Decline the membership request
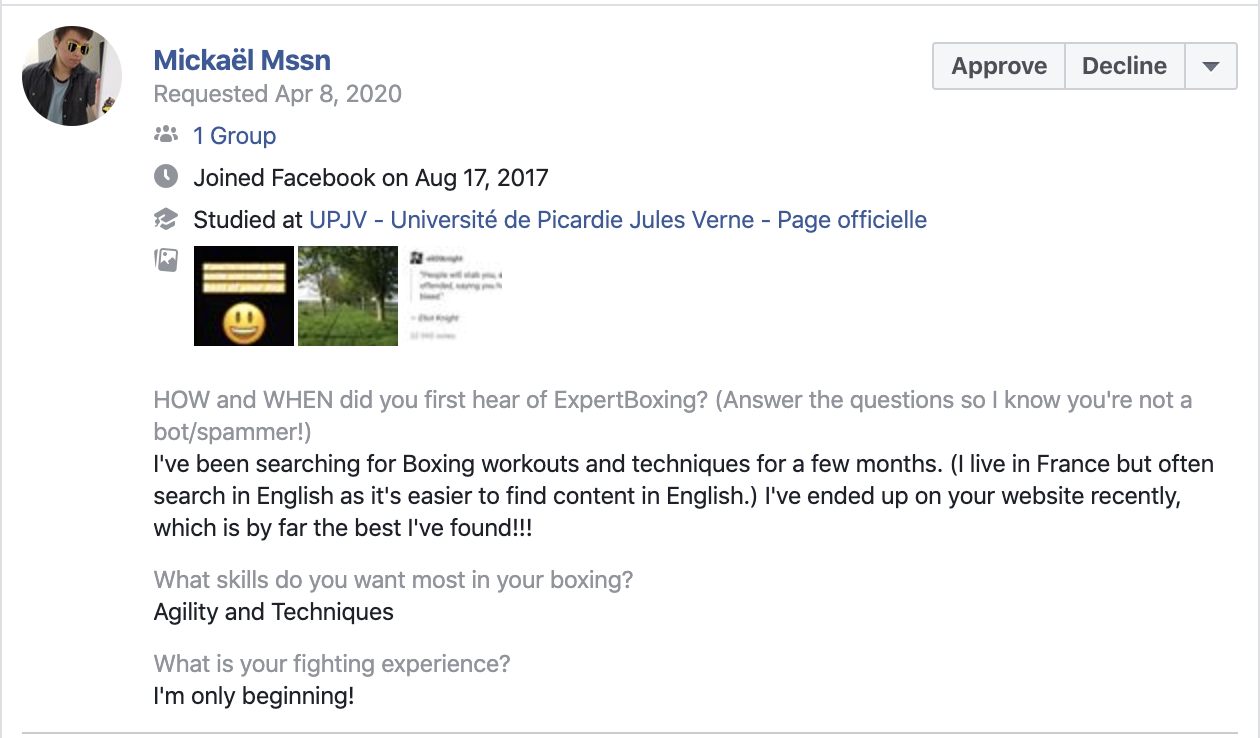The height and width of the screenshot is (738, 1260). (x=1125, y=66)
